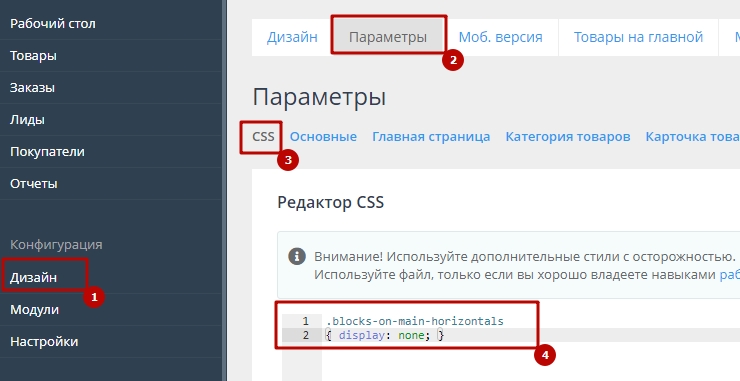Open the Моб. версия tab
Image resolution: width=740 pixels, height=381 pixels.
(501, 37)
